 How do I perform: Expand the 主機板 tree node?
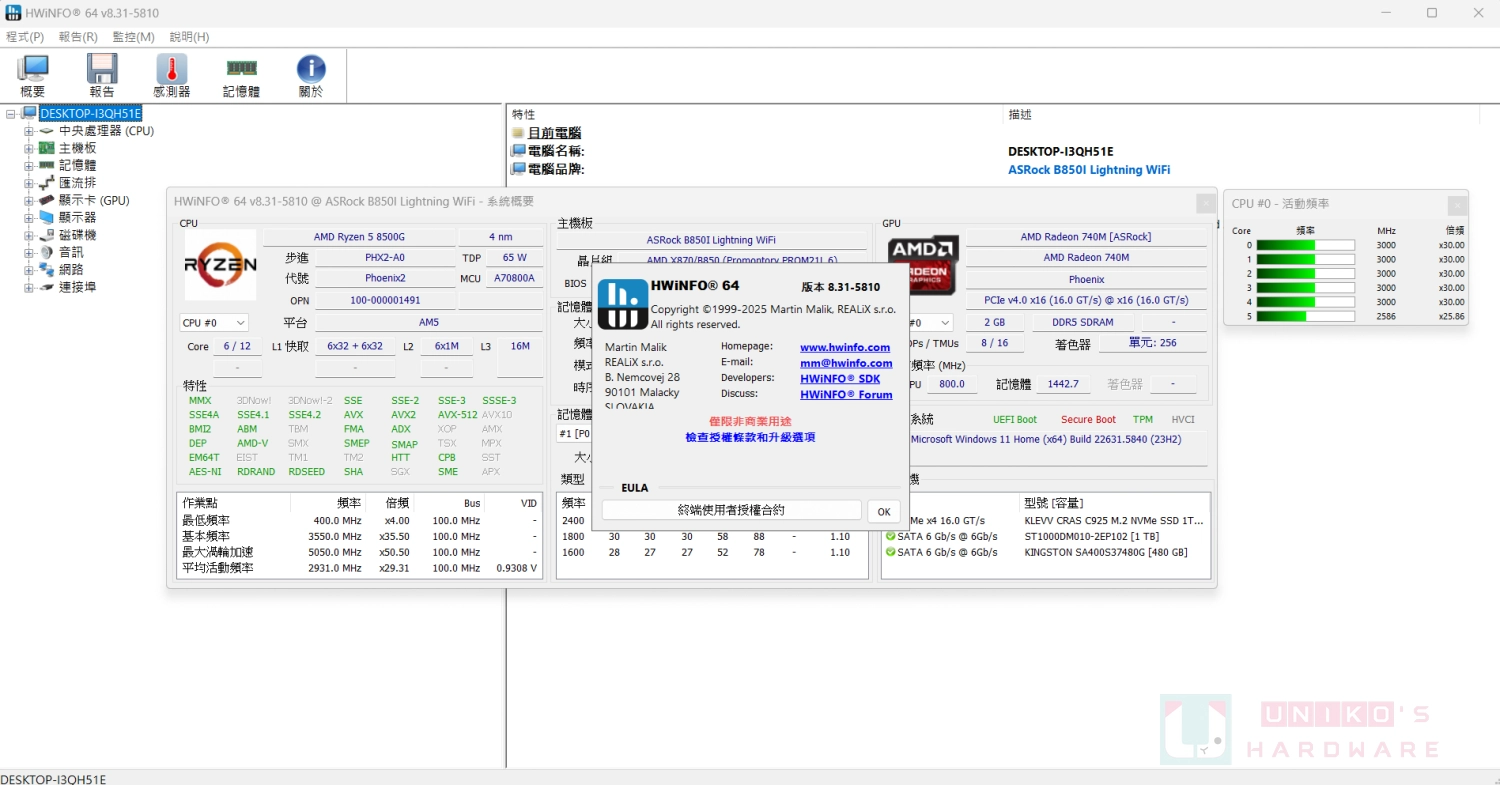[x=29, y=148]
